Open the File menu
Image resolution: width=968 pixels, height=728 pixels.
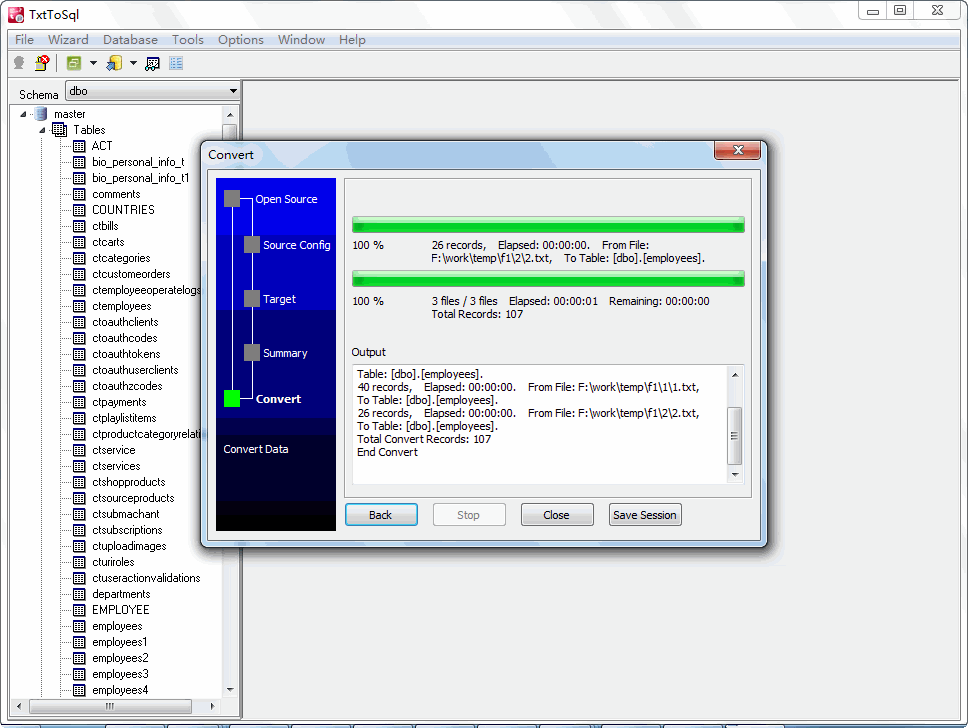[x=25, y=40]
